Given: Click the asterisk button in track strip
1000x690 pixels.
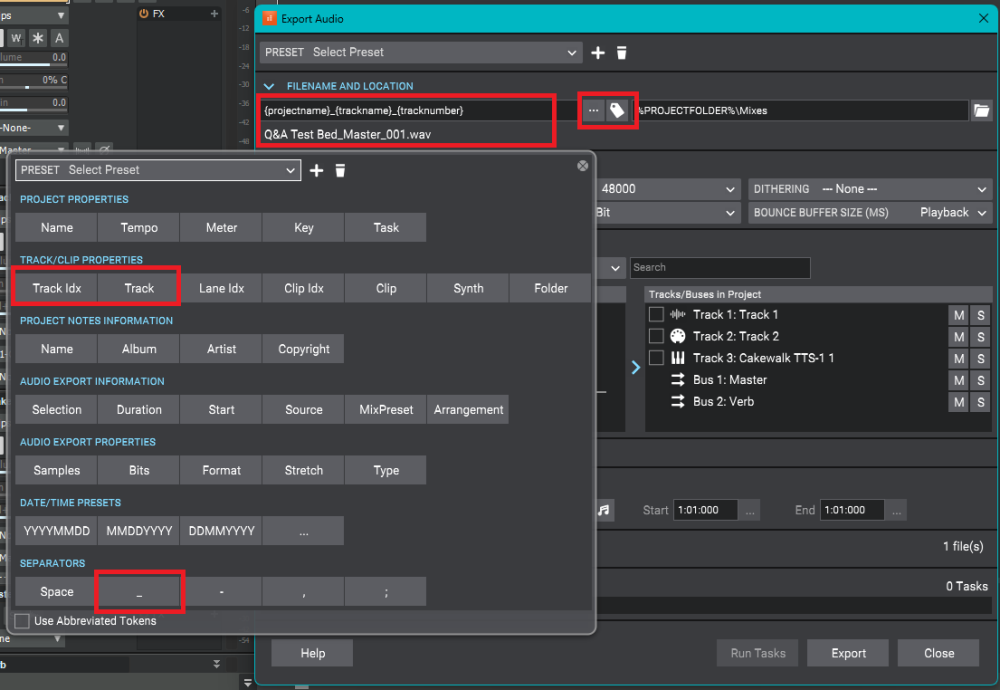Looking at the screenshot, I should [x=38, y=38].
